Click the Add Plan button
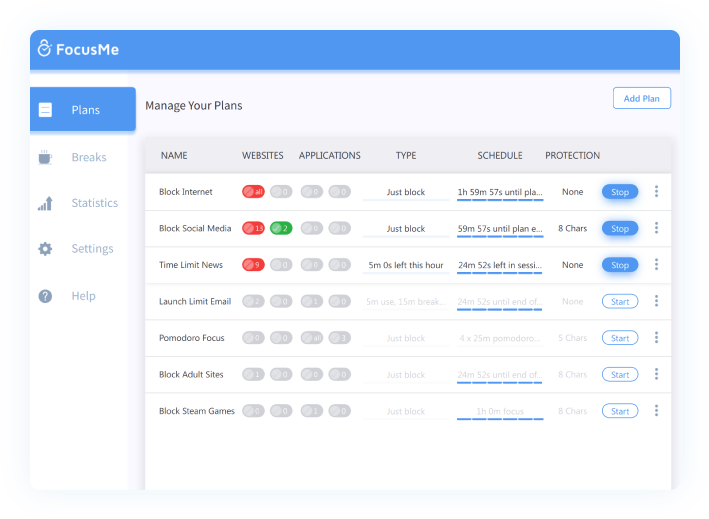The width and height of the screenshot is (709, 519). tap(642, 98)
